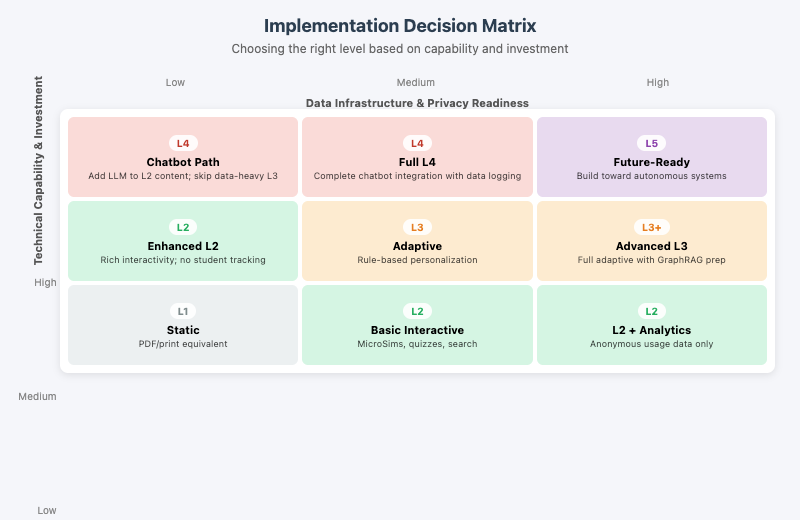Open the L2 + Analytics cell
The height and width of the screenshot is (520, 800).
tap(652, 325)
